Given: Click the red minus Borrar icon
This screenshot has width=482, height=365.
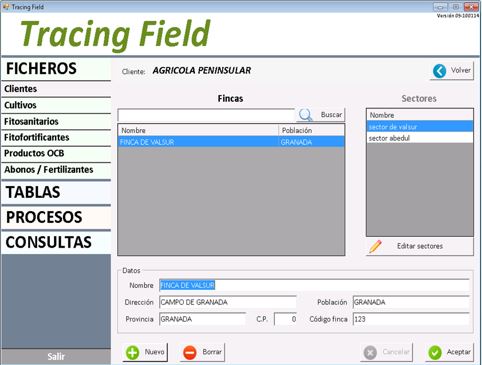Looking at the screenshot, I should click(x=190, y=352).
